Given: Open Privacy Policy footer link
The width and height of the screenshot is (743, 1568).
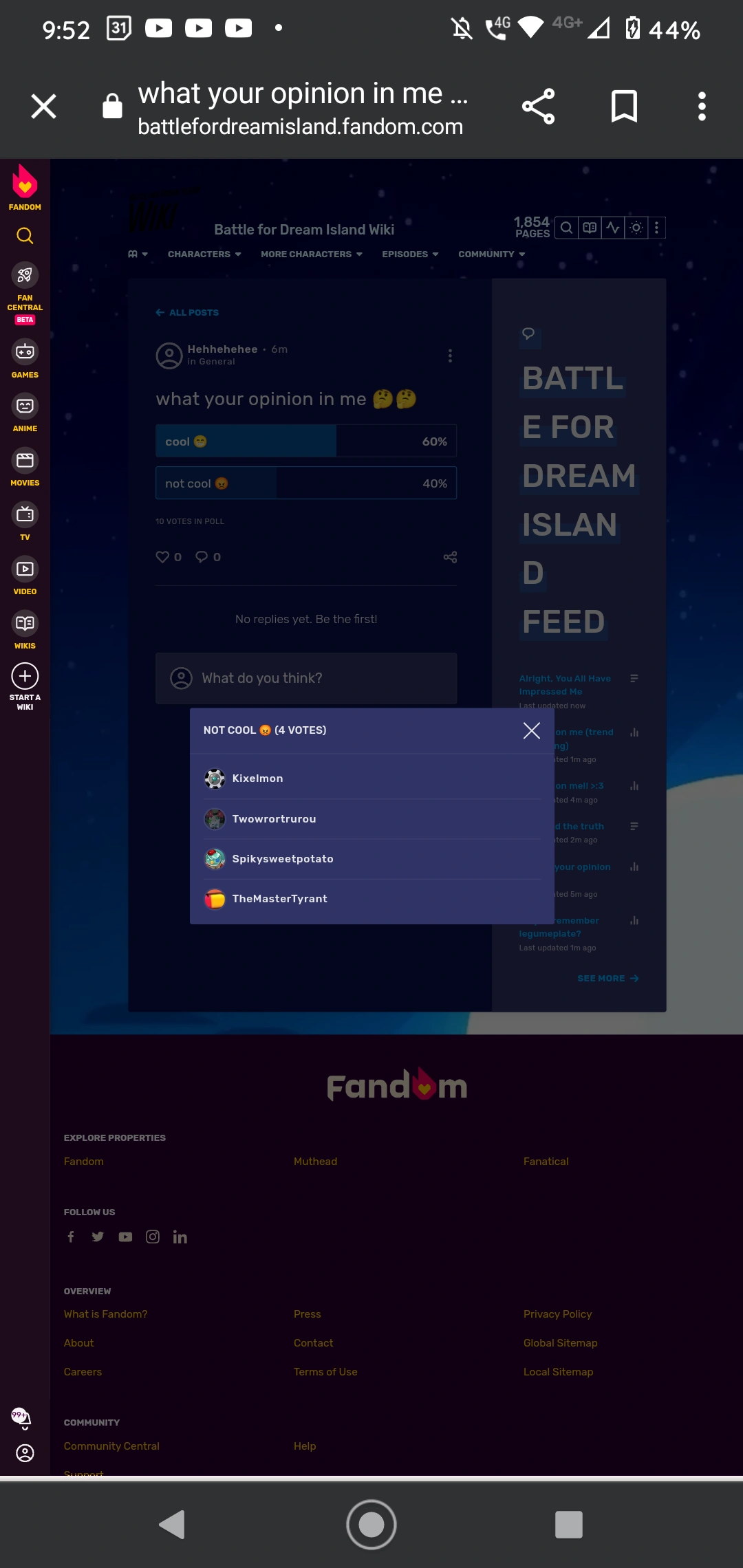Looking at the screenshot, I should tap(557, 1314).
